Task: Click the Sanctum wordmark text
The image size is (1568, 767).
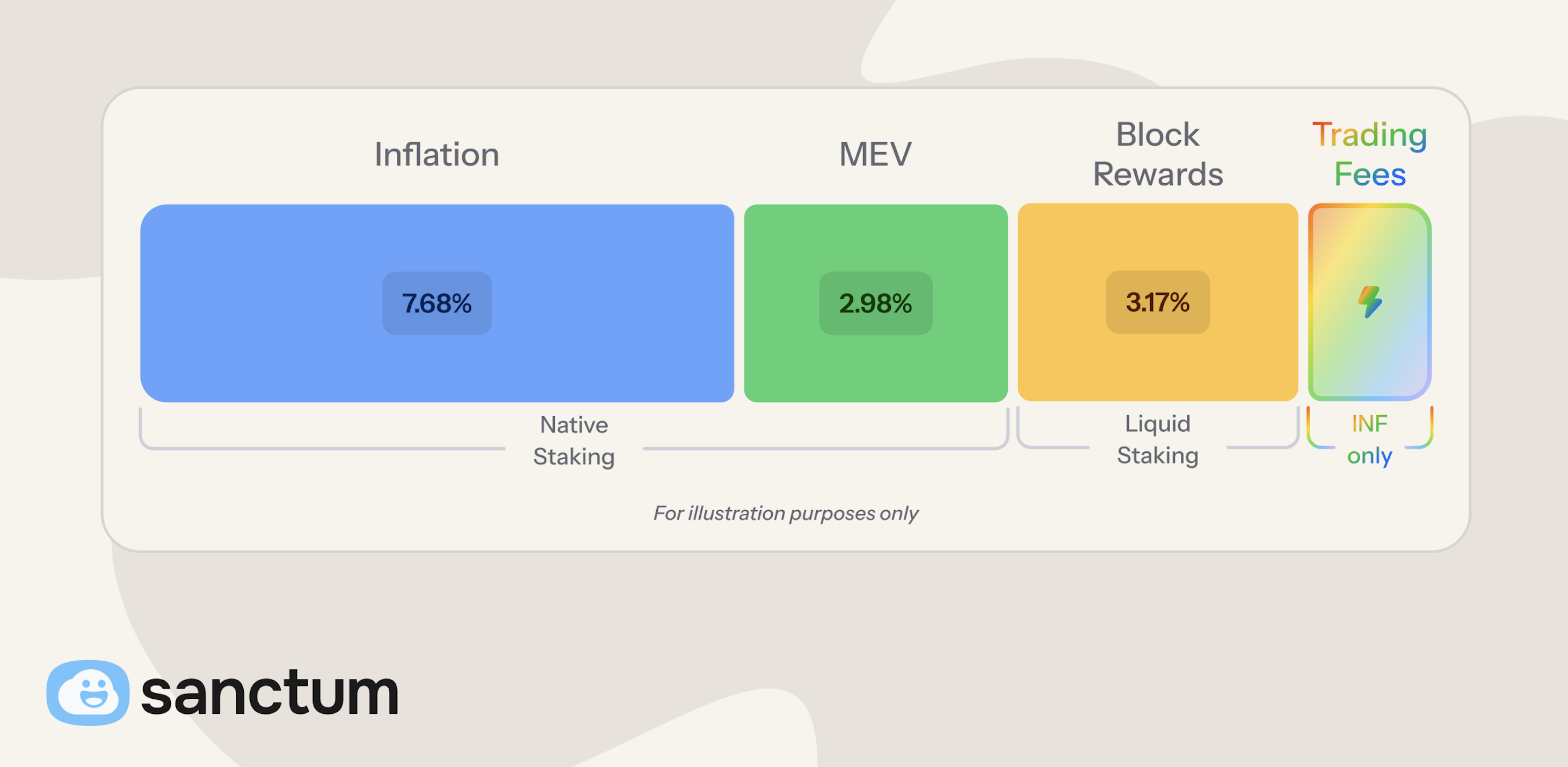Action: [x=270, y=693]
